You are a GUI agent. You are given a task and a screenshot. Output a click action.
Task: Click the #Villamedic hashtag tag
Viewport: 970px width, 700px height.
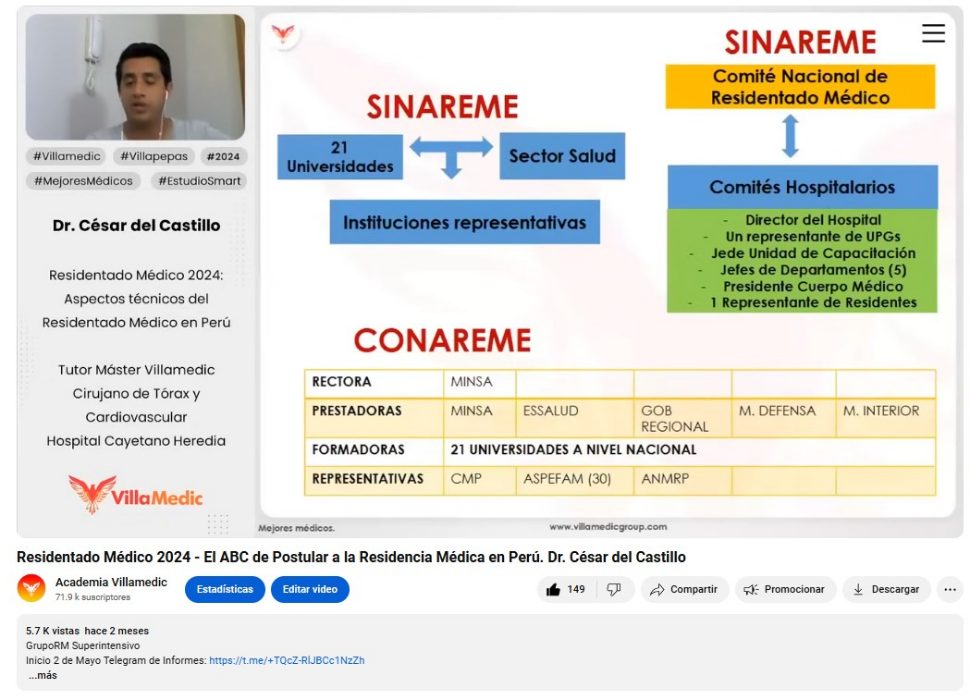(66, 156)
